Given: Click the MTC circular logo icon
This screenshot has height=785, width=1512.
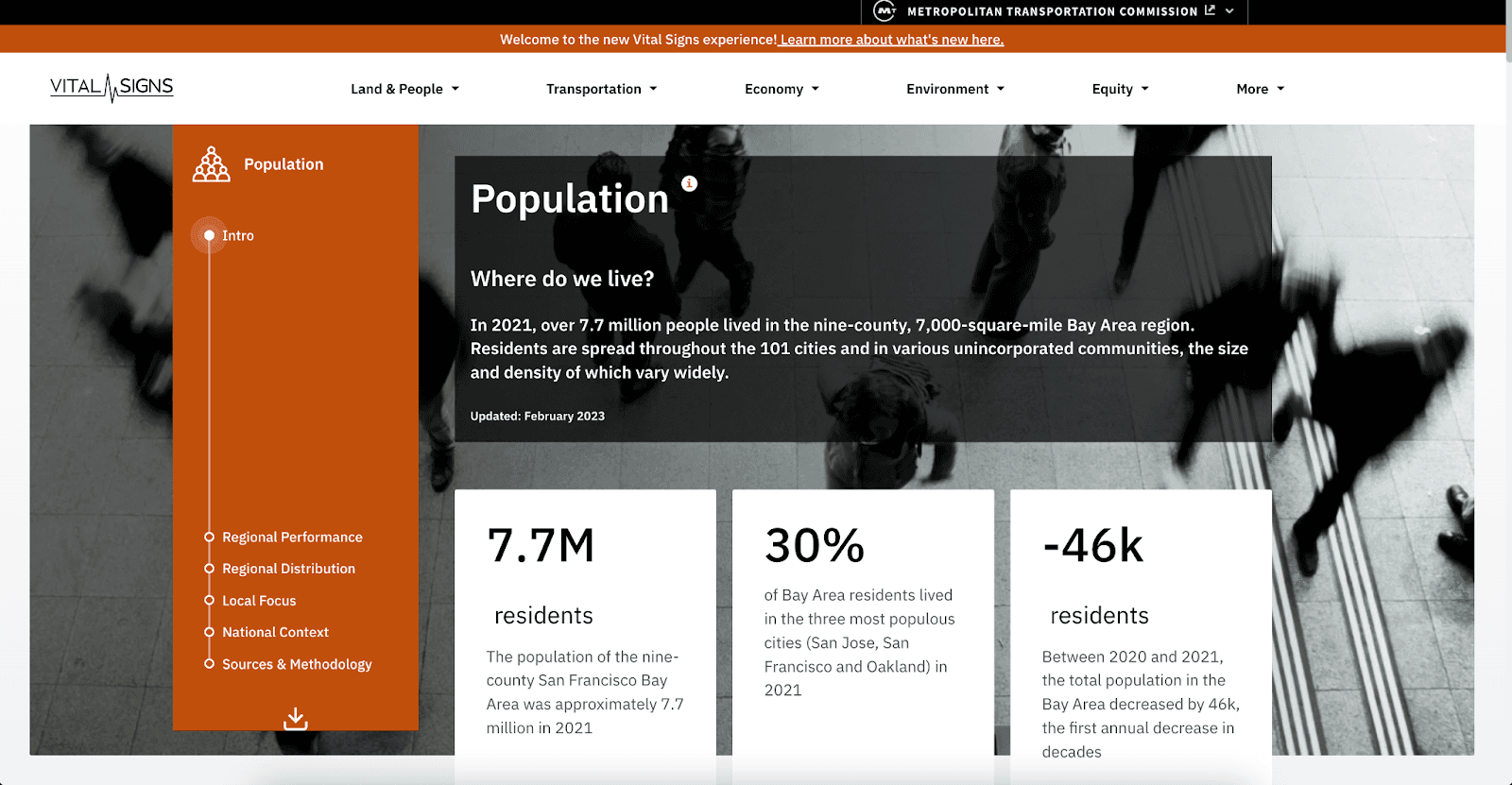Looking at the screenshot, I should [x=885, y=11].
